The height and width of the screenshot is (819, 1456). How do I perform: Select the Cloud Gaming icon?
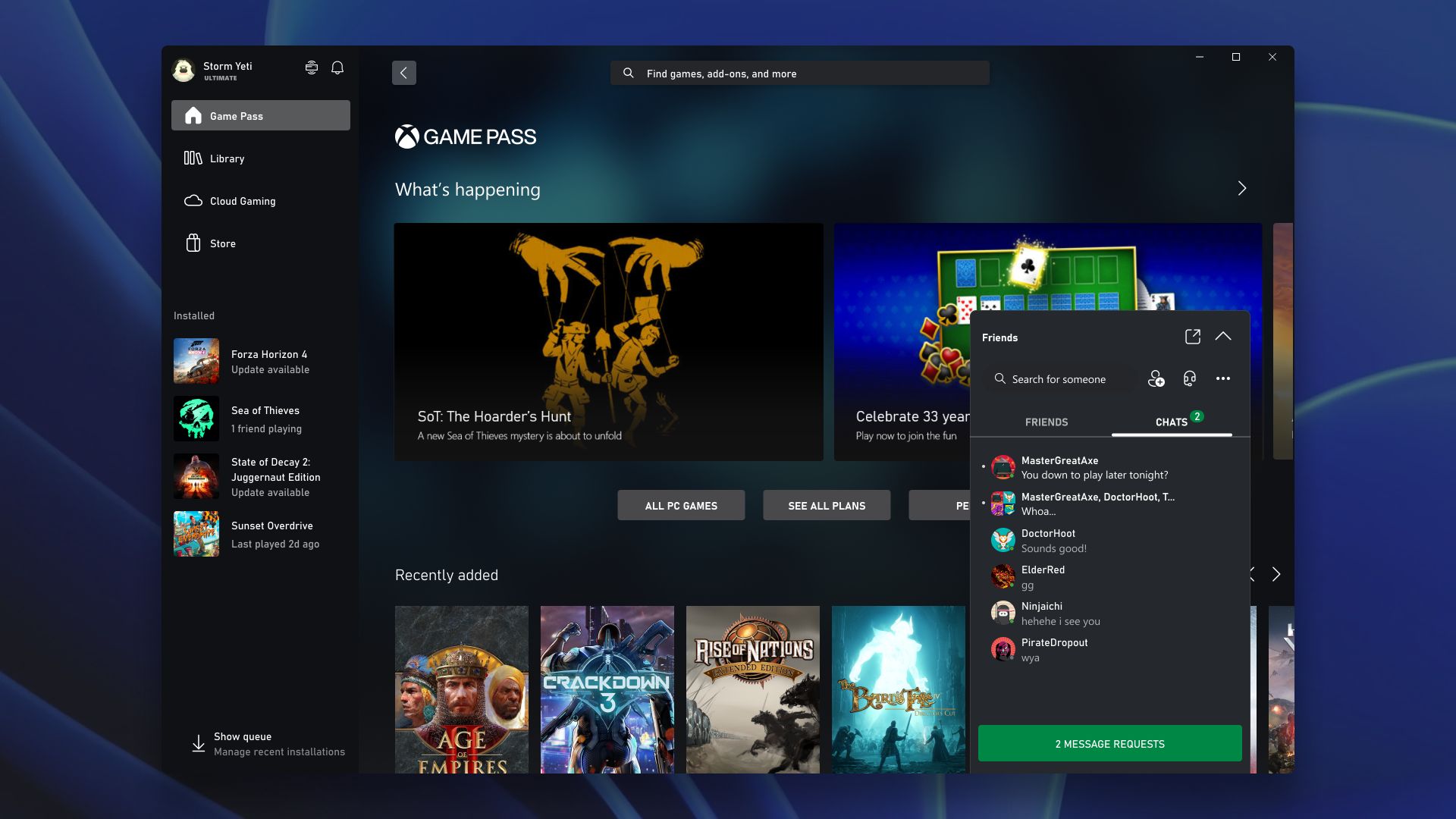coord(192,200)
